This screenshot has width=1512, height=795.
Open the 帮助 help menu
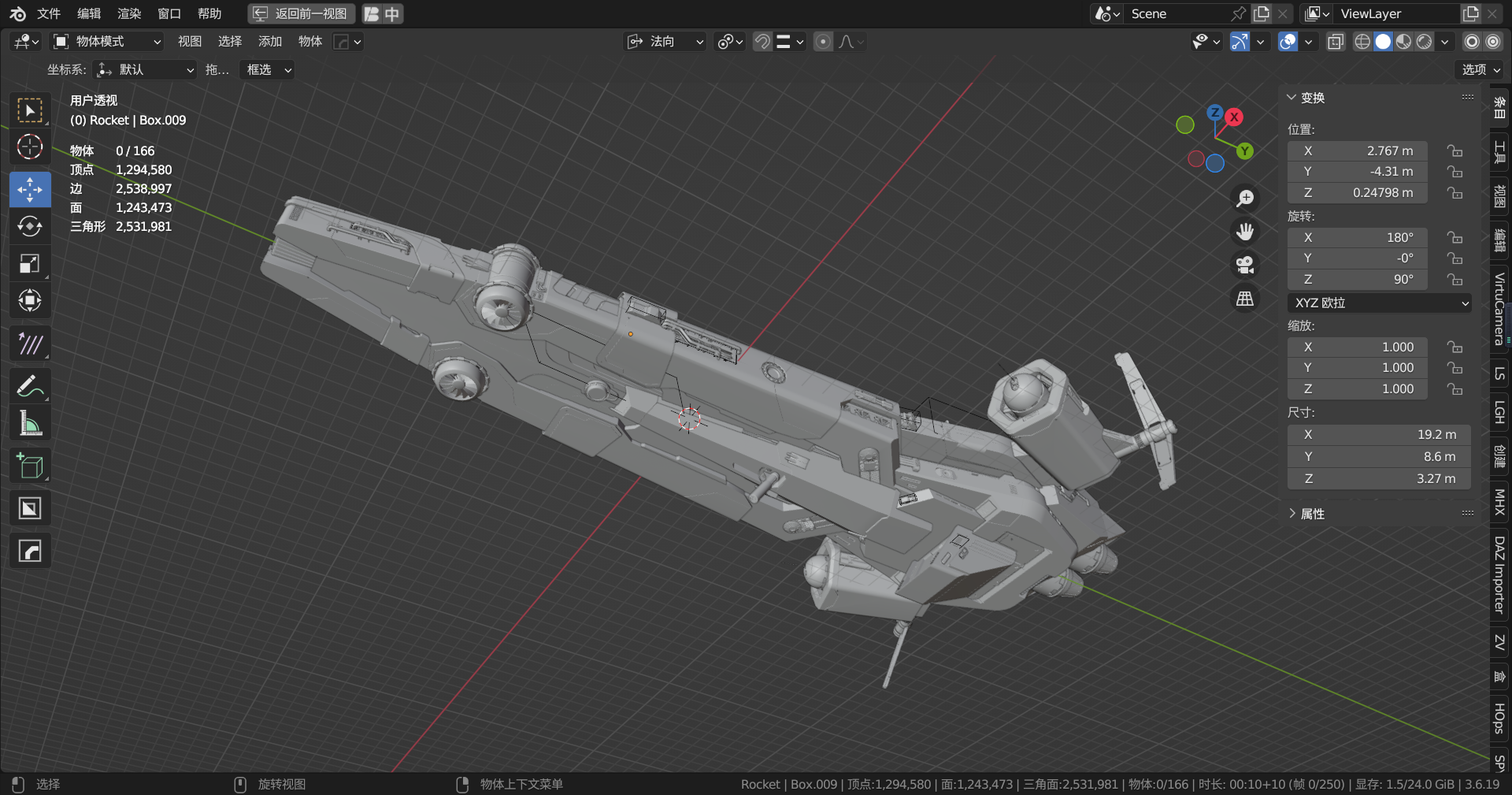pyautogui.click(x=209, y=13)
